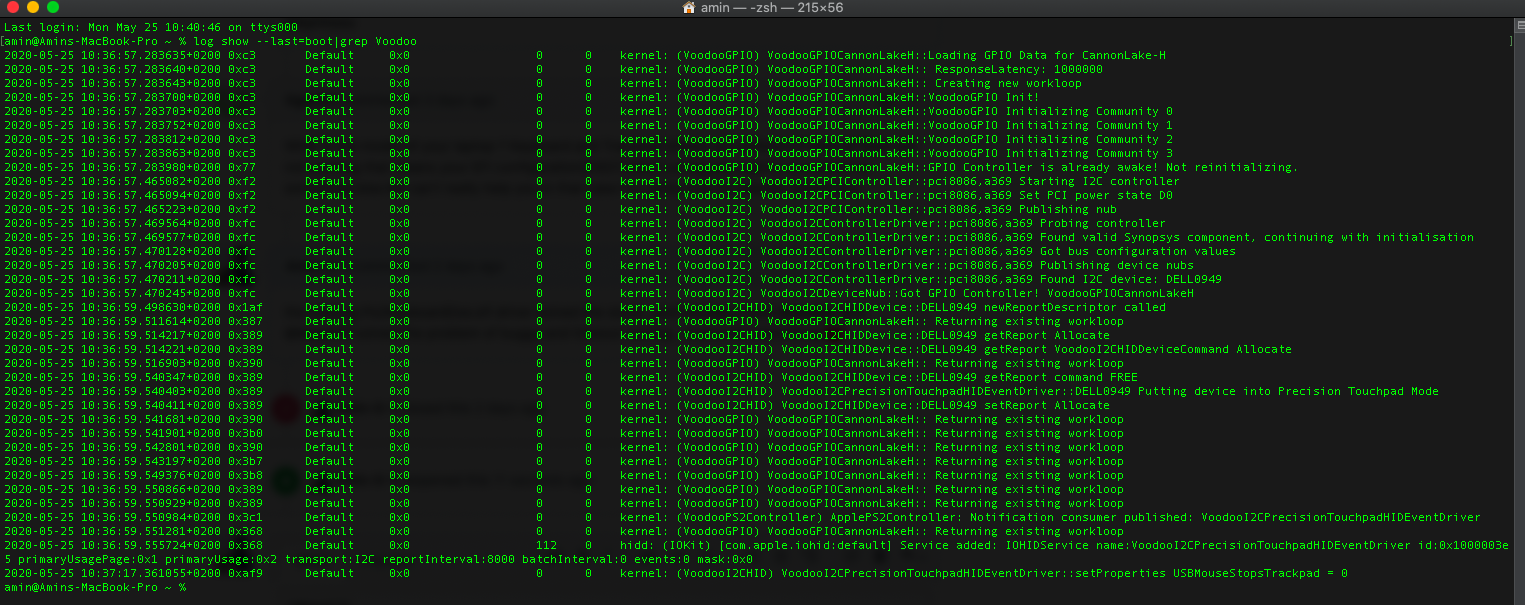
Task: Click thread ID '0x3b8' value
Action: pyautogui.click(x=245, y=475)
